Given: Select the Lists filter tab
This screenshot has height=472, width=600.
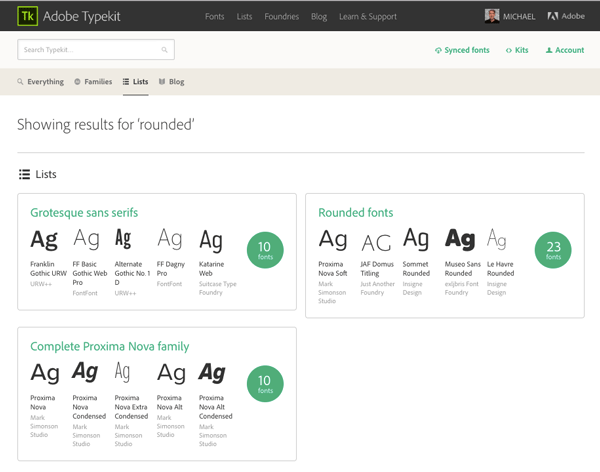Looking at the screenshot, I should coord(135,82).
